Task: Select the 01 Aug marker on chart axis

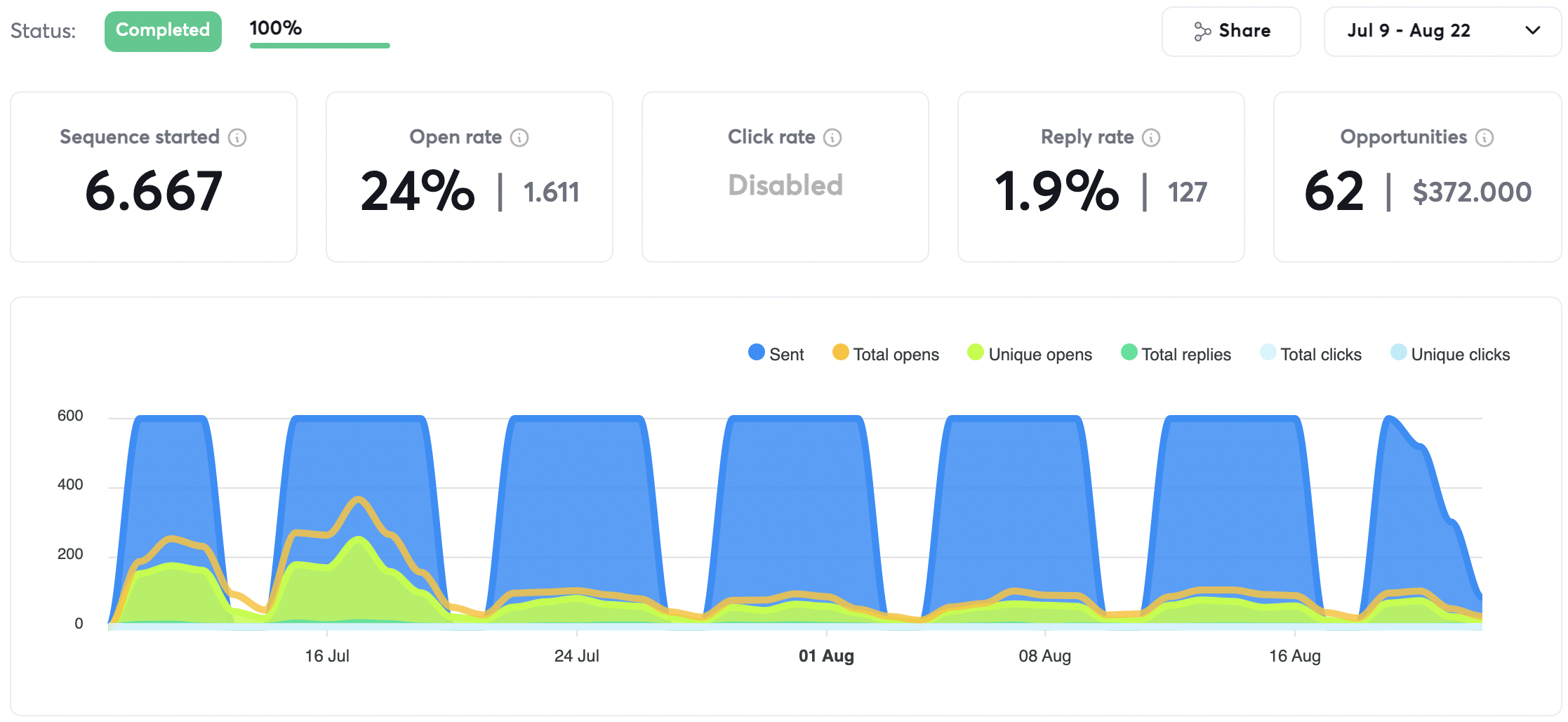Action: tap(826, 655)
